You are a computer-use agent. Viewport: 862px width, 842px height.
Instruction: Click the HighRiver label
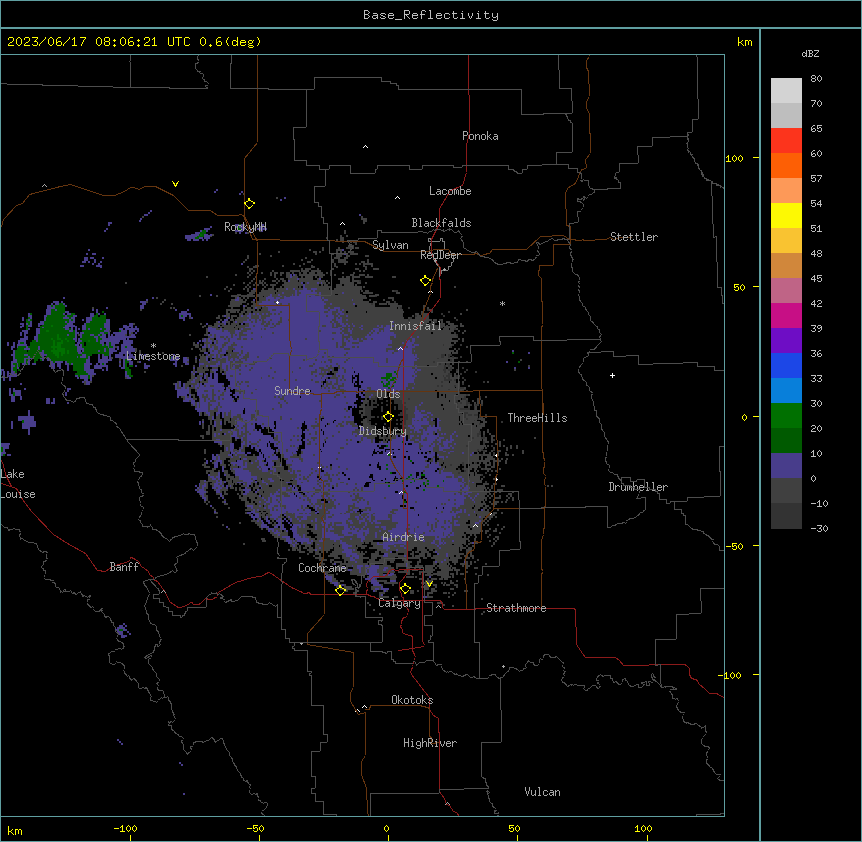pos(430,743)
